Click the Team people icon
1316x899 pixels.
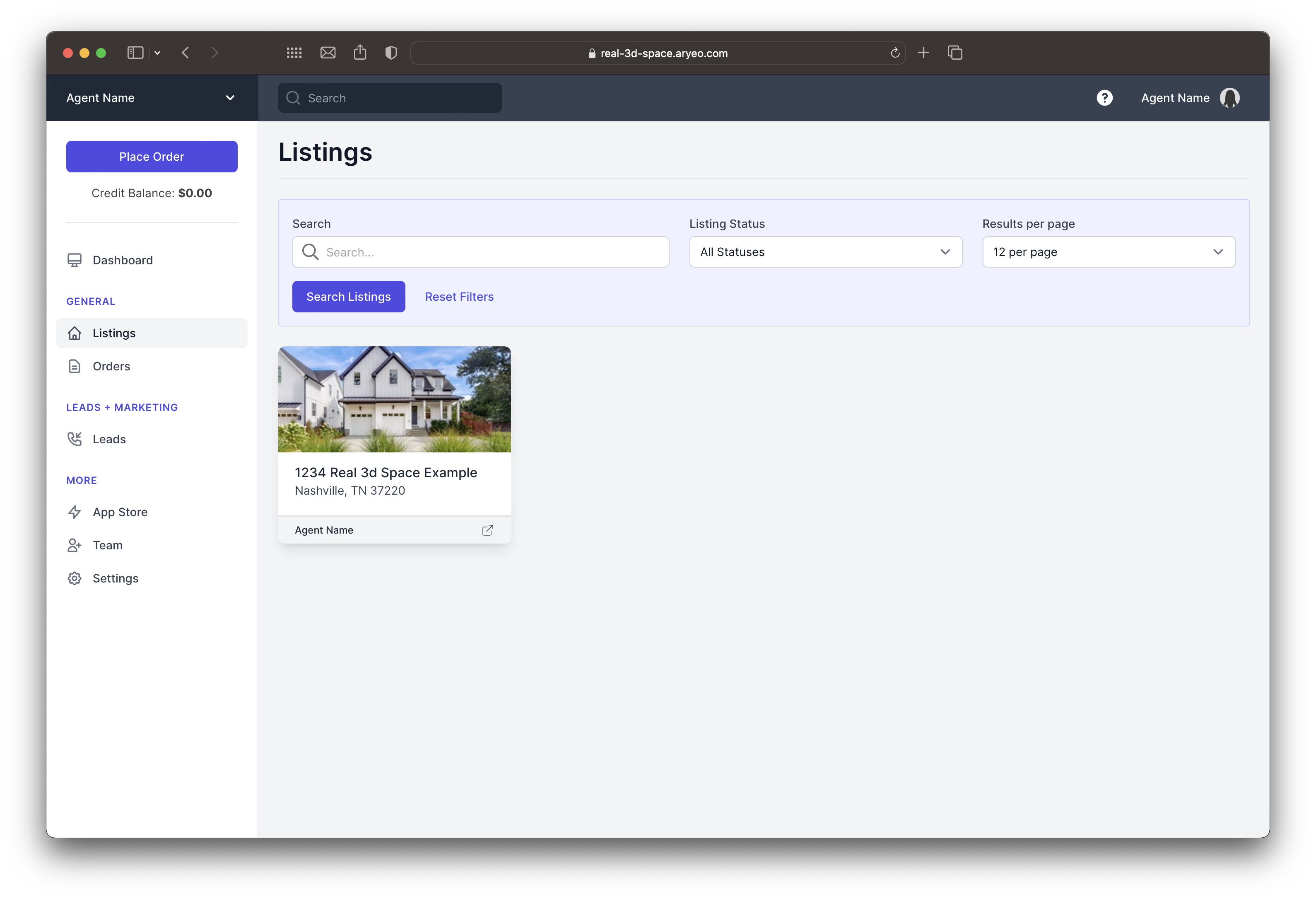pos(74,545)
